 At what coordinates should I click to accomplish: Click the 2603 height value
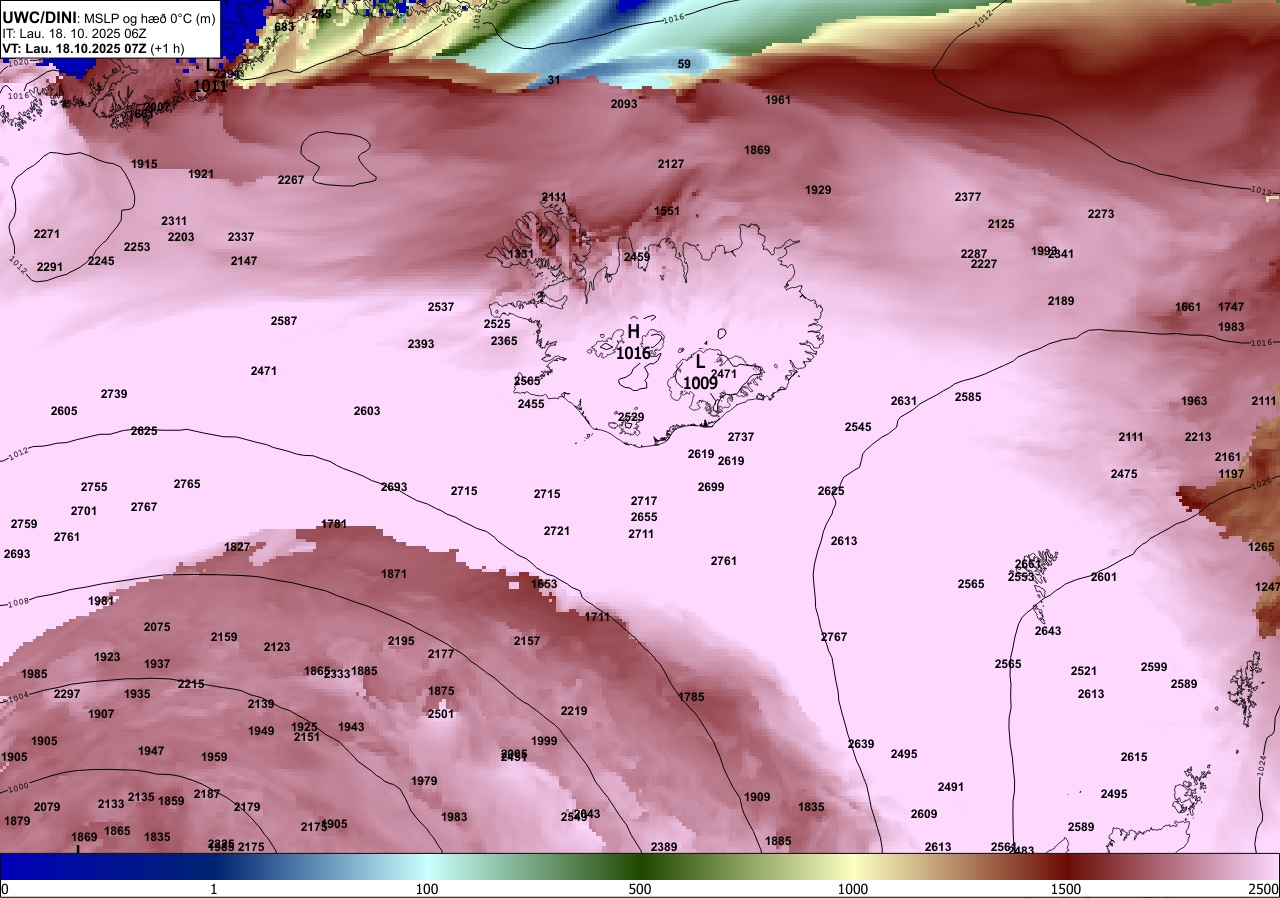367,411
